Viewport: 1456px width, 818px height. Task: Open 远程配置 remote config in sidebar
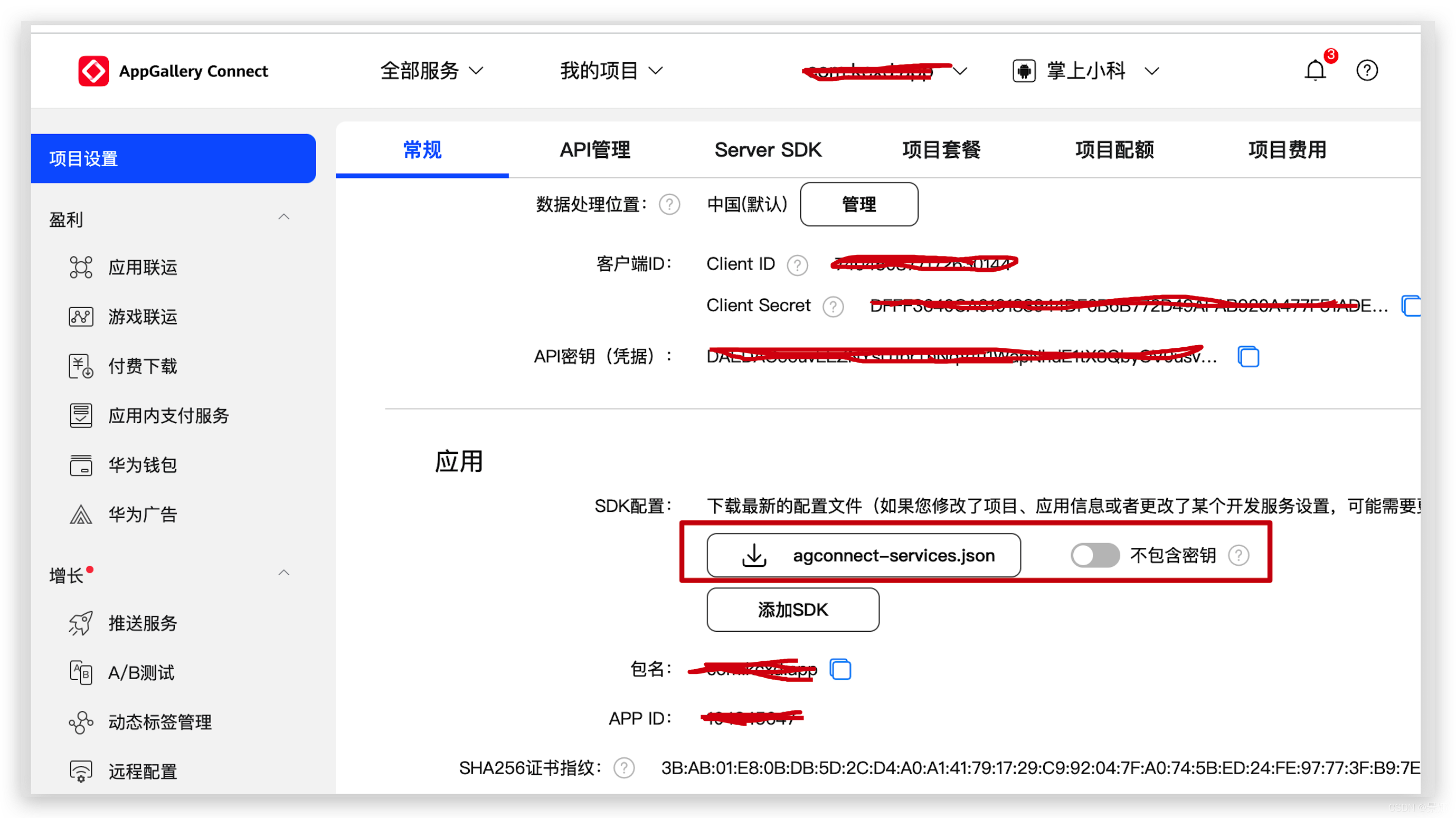tap(143, 771)
